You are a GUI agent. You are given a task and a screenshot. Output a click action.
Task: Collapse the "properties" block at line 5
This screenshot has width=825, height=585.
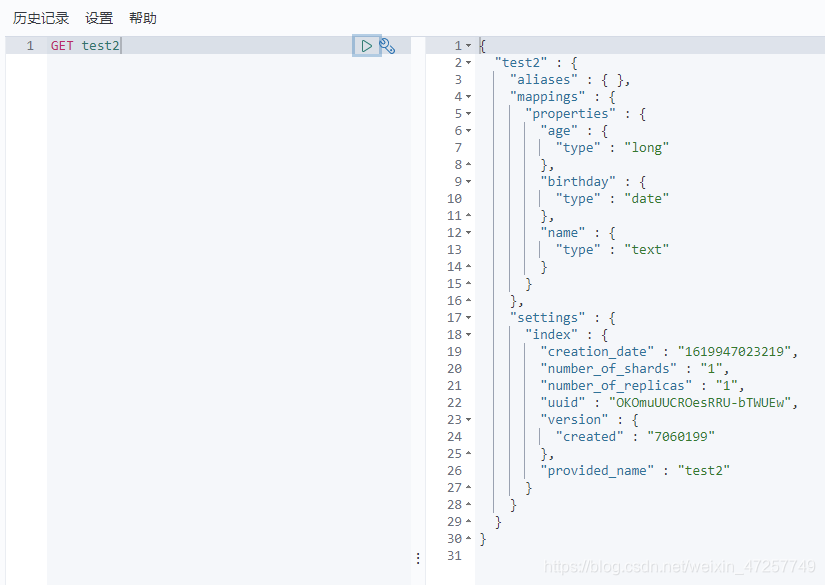[468, 114]
